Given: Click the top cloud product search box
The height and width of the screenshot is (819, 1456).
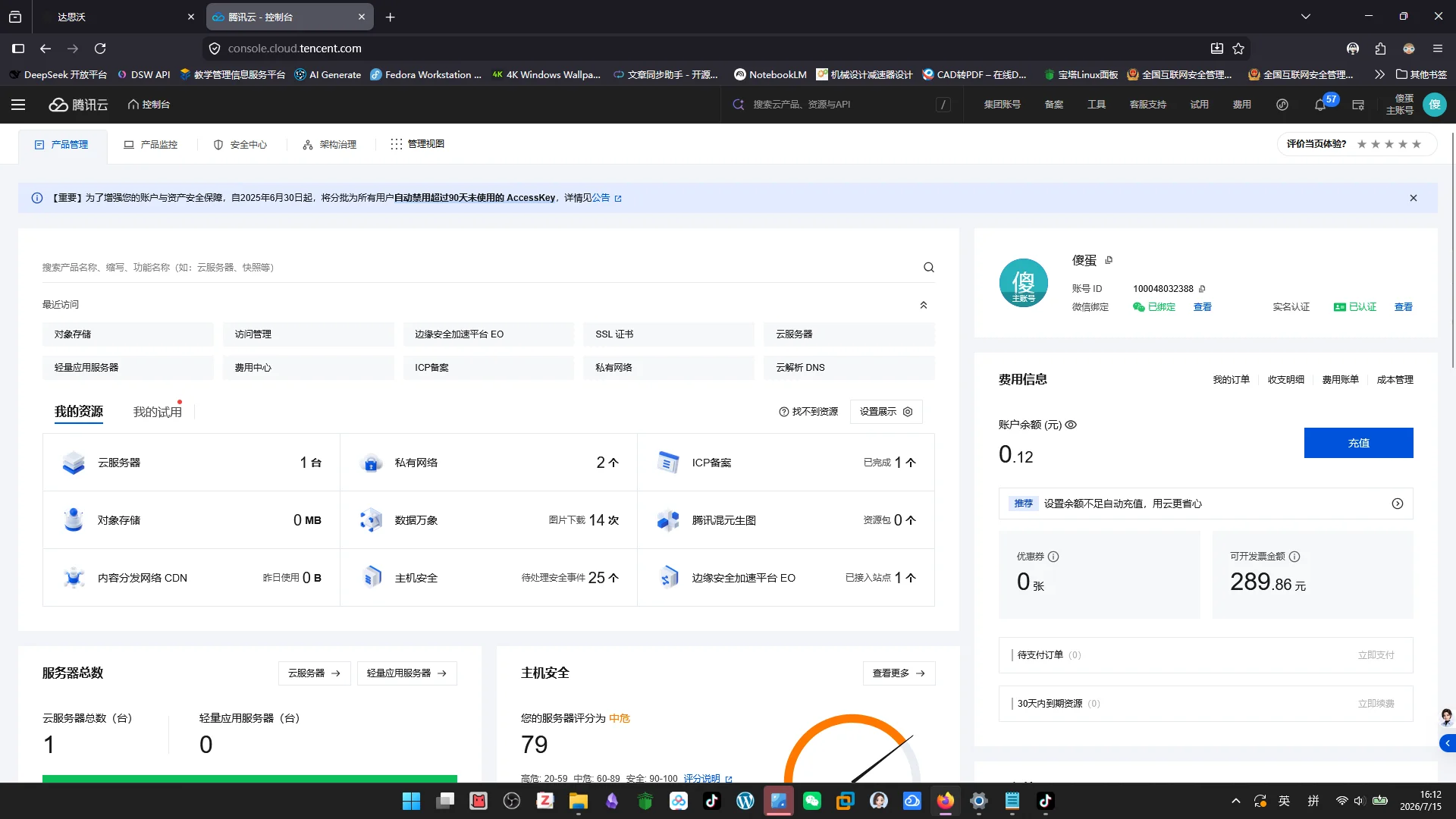Looking at the screenshot, I should 840,105.
